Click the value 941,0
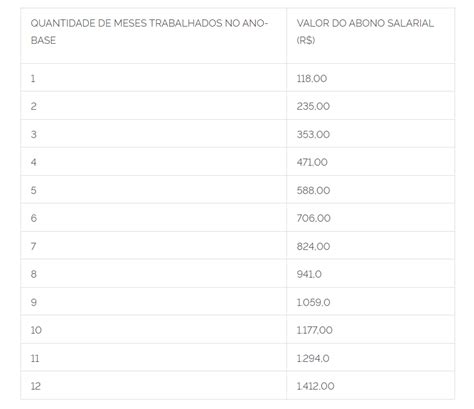This screenshot has height=409, width=474. click(309, 274)
